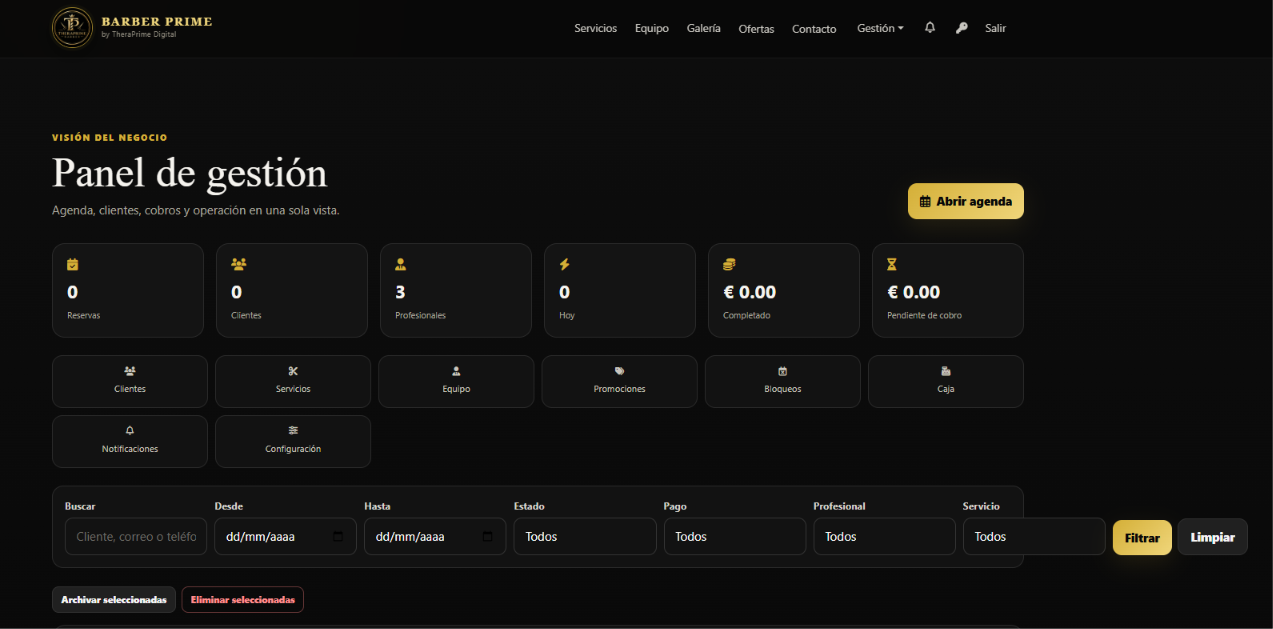Click the Hasta date input field

tap(435, 536)
